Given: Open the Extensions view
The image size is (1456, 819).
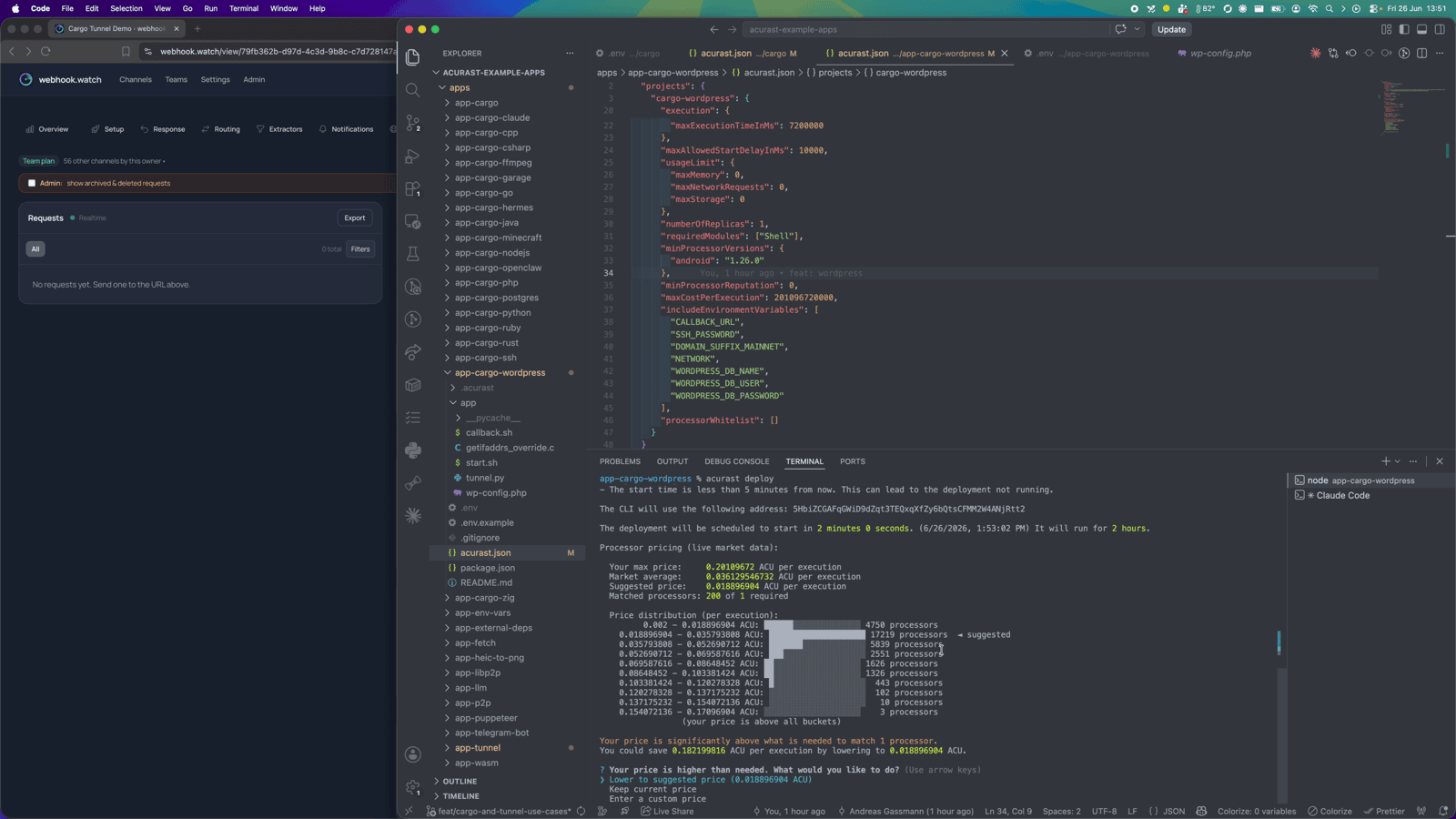Looking at the screenshot, I should [x=413, y=188].
